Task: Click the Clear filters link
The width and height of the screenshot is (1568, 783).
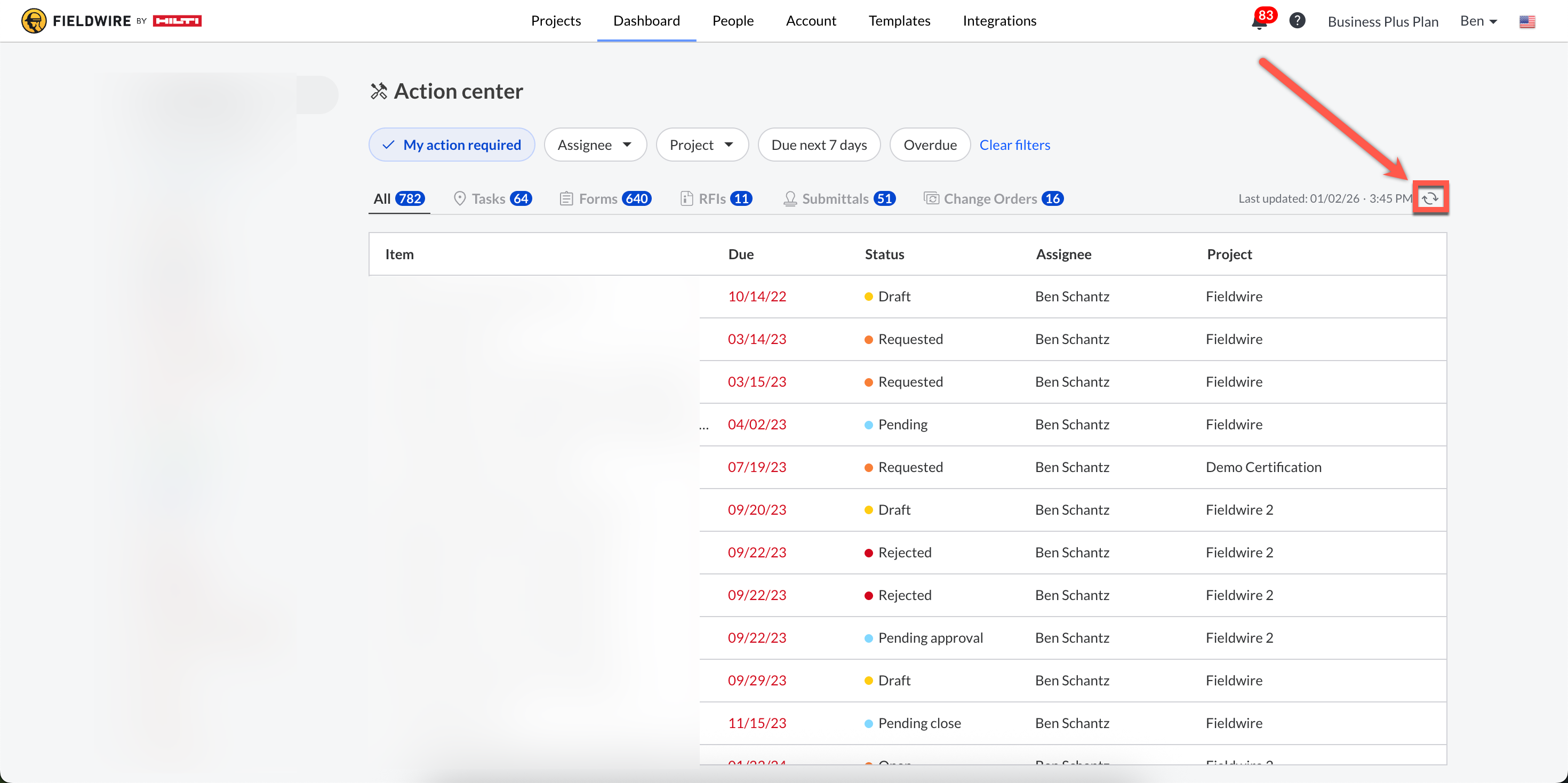Action: point(1014,145)
